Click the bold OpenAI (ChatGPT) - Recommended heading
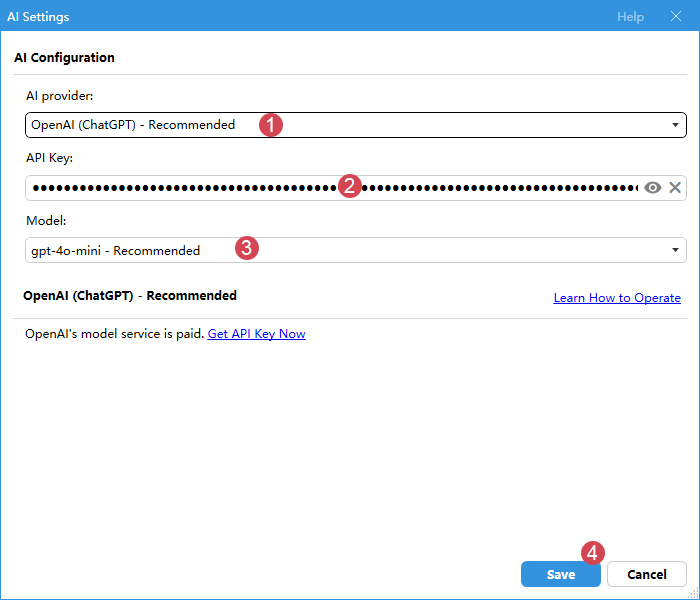Image resolution: width=700 pixels, height=600 pixels. pos(130,296)
